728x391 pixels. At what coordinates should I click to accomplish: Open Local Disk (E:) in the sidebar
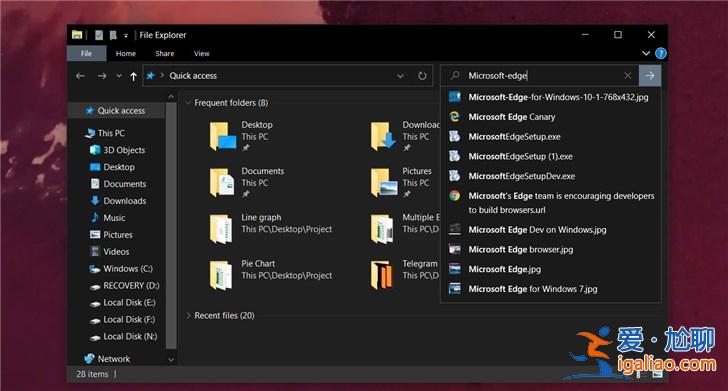pyautogui.click(x=123, y=303)
